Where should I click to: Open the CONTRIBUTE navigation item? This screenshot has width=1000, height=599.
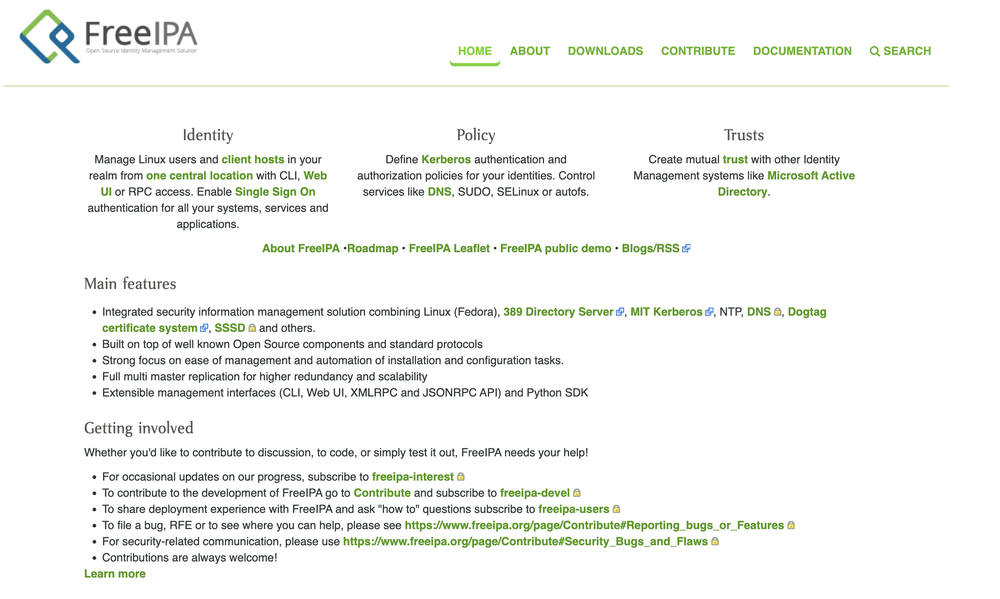698,51
